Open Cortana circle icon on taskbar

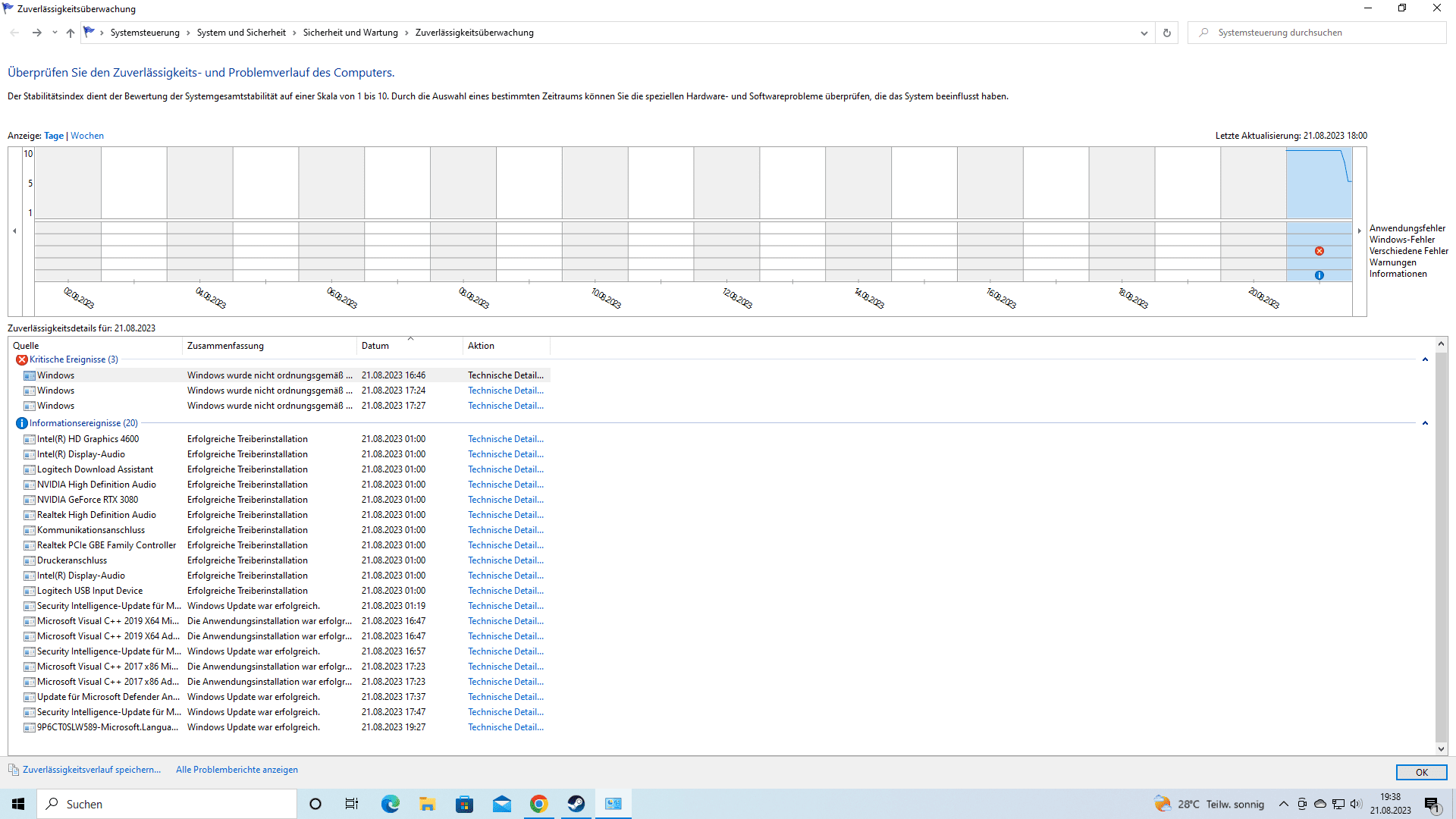point(315,804)
